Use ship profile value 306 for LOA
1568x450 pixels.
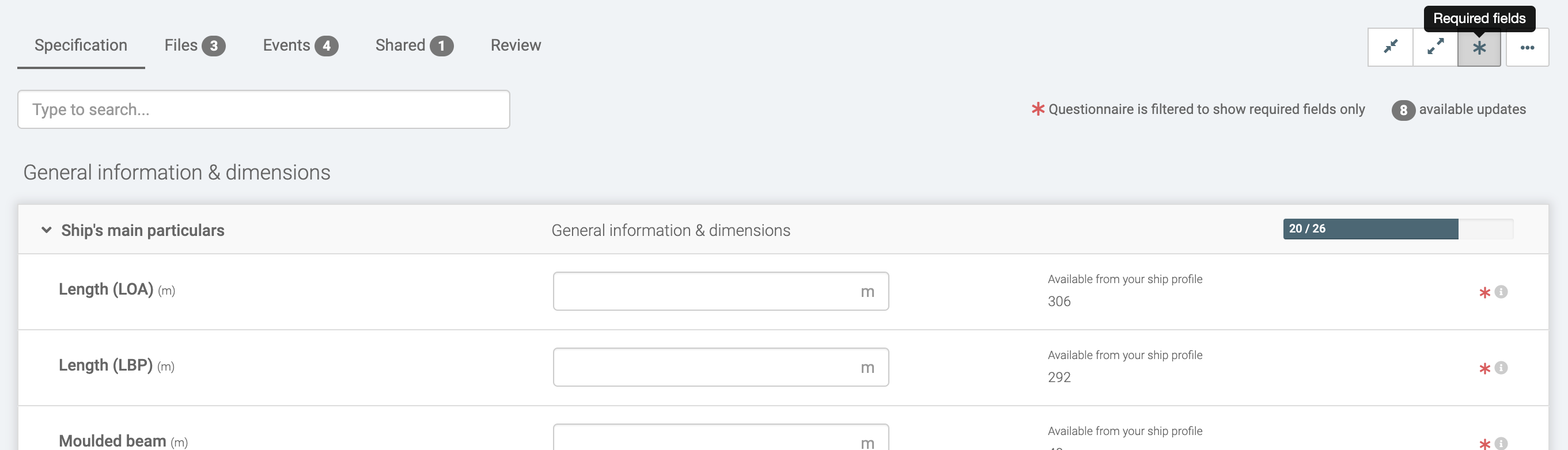(1059, 301)
